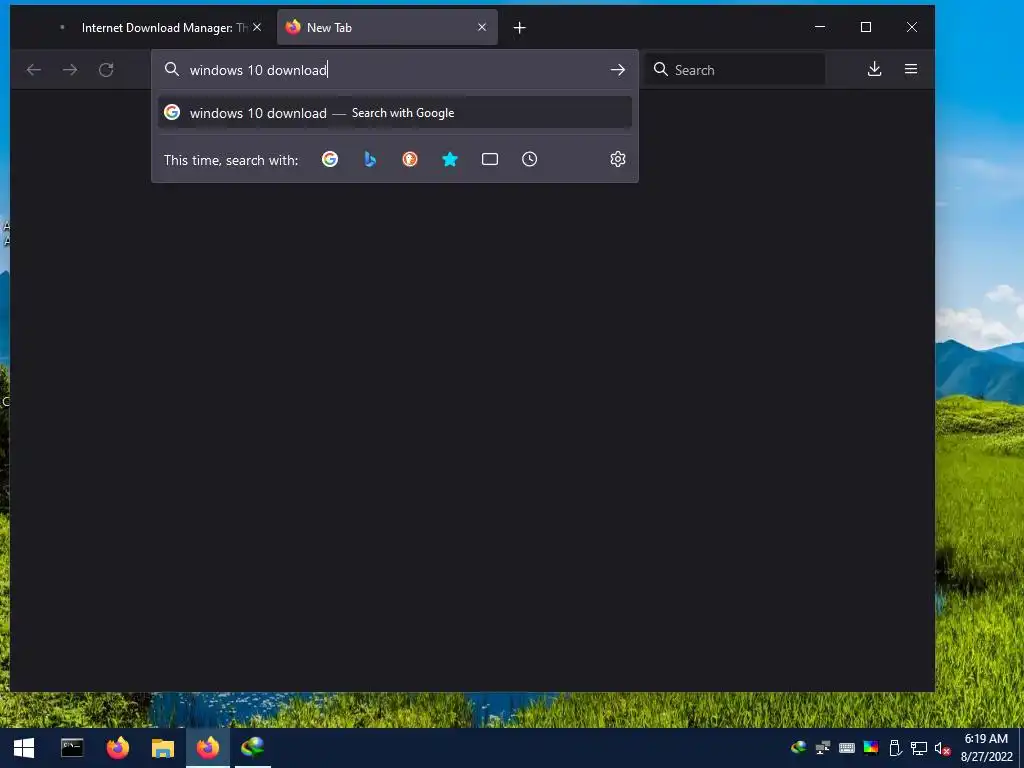Open search settings gear icon
1024x768 pixels.
(618, 159)
